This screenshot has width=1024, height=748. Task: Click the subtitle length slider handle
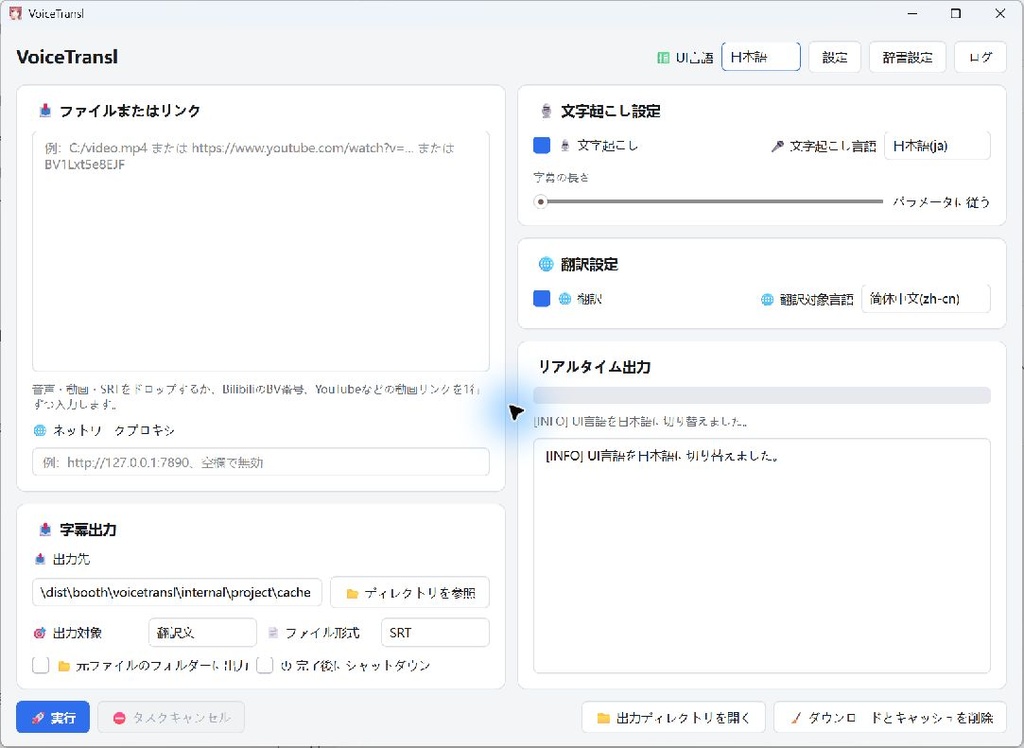click(x=540, y=201)
